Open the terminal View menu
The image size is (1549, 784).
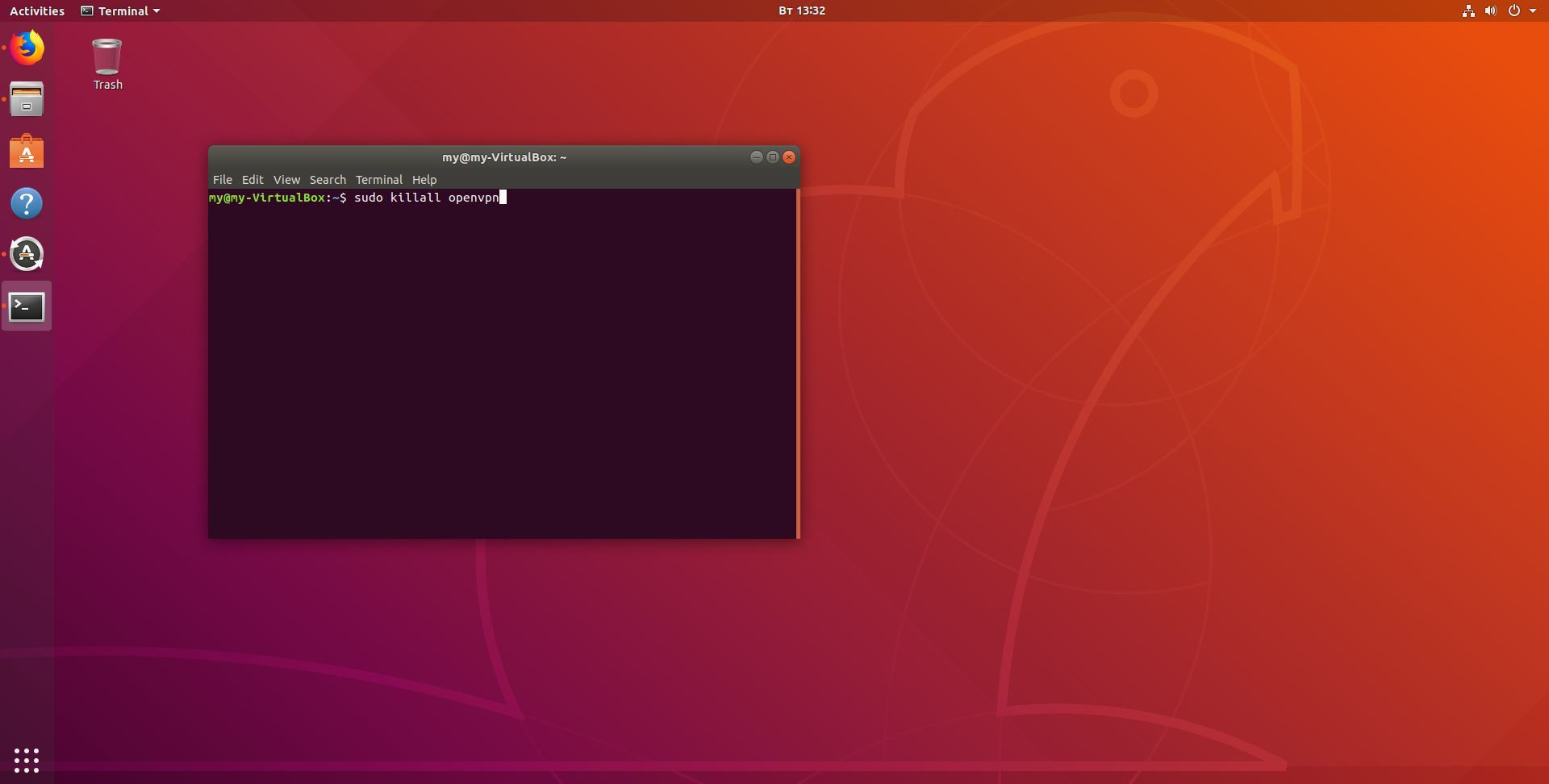286,180
